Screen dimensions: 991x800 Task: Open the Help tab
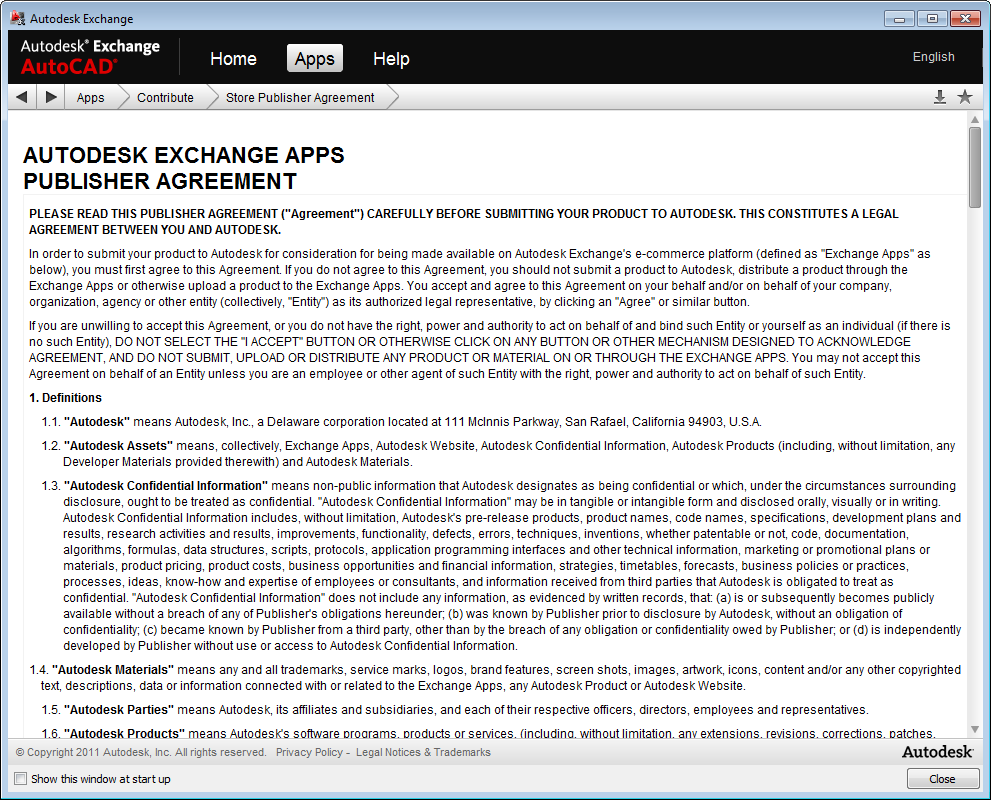coord(391,59)
